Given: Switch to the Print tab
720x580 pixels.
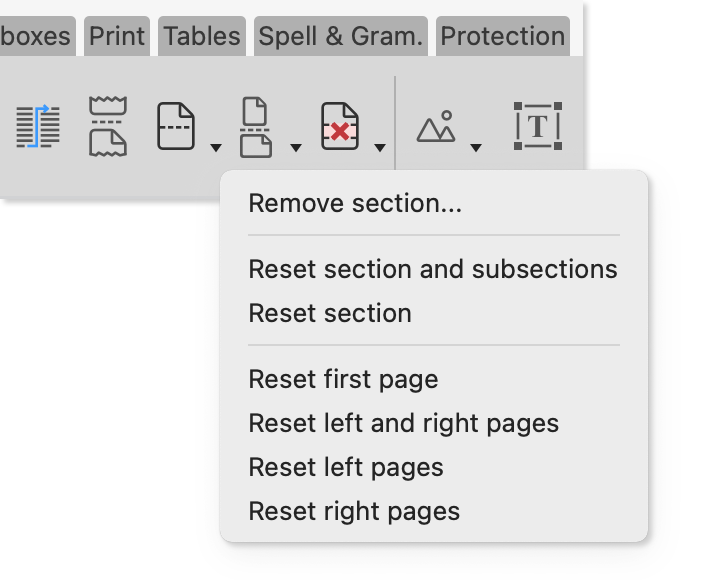Looking at the screenshot, I should [x=117, y=37].
